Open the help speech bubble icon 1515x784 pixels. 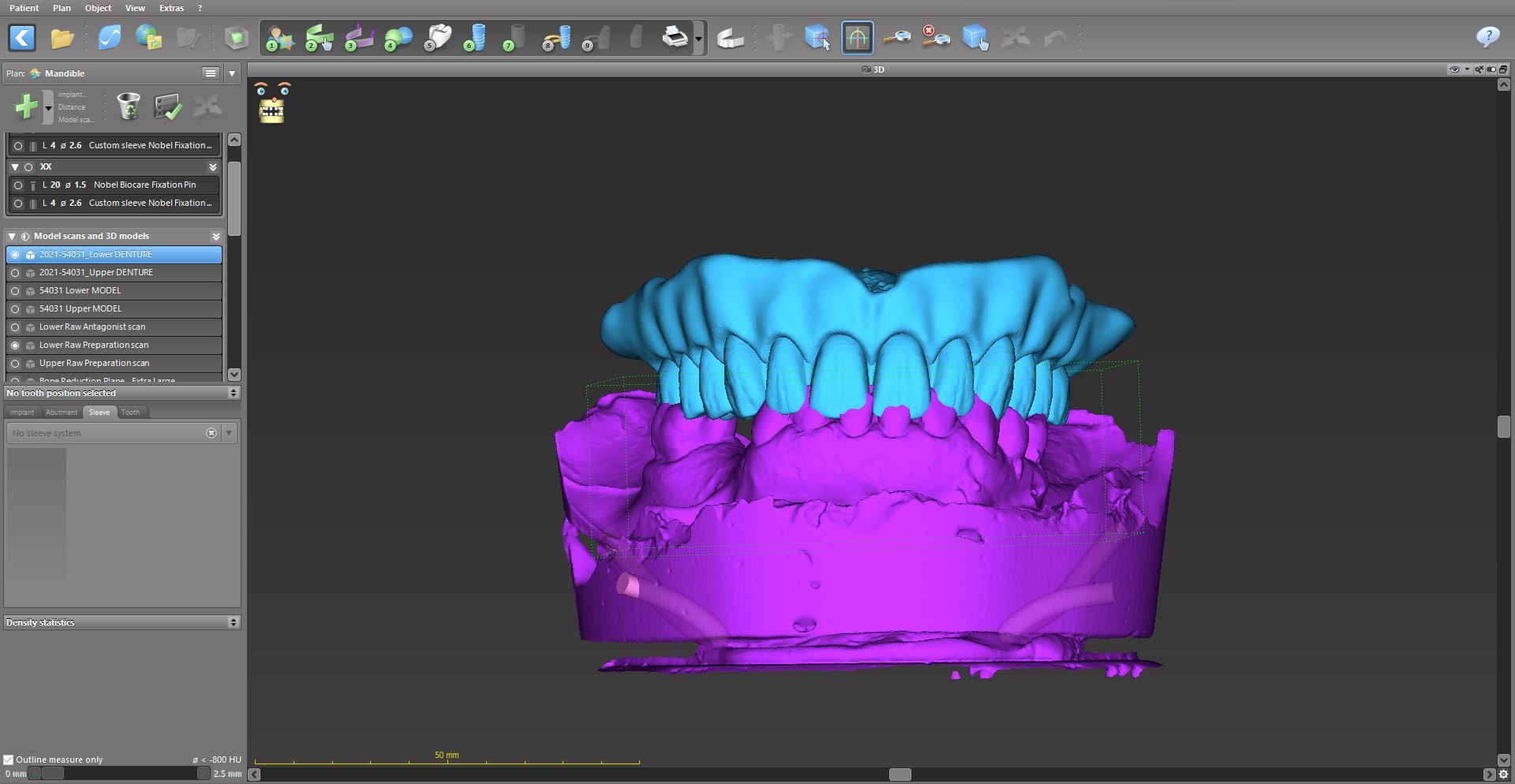pyautogui.click(x=1487, y=38)
